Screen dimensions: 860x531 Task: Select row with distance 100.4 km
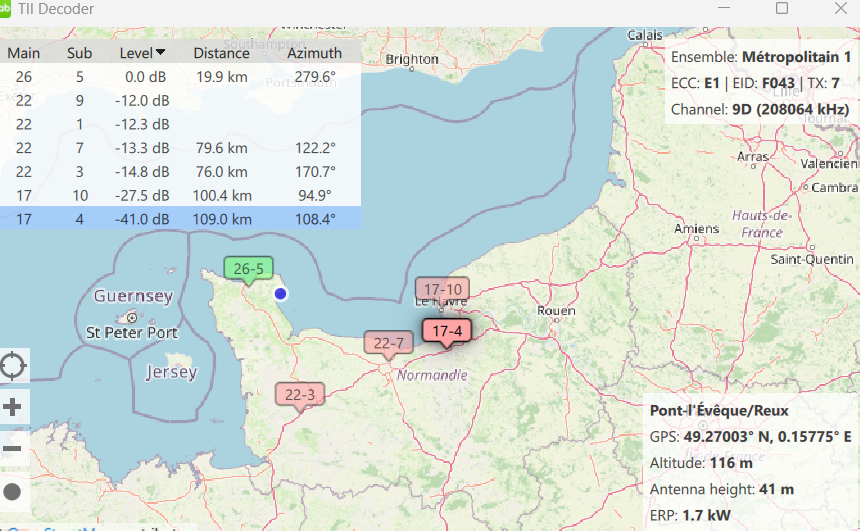pos(180,195)
